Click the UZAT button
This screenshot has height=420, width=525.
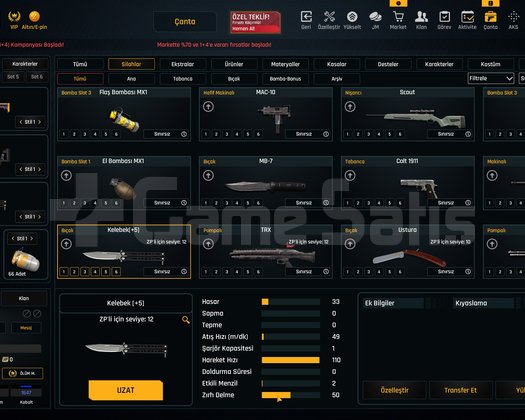pos(126,390)
